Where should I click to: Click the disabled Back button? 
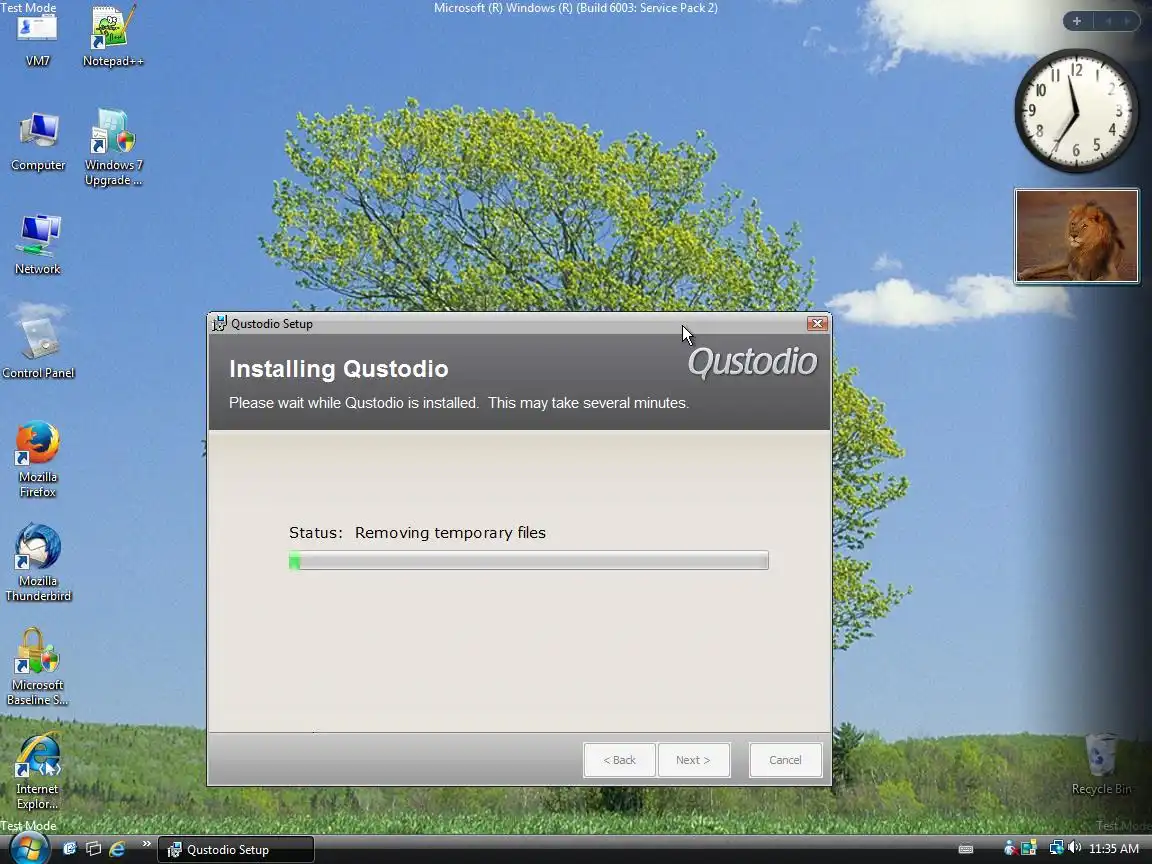(619, 760)
